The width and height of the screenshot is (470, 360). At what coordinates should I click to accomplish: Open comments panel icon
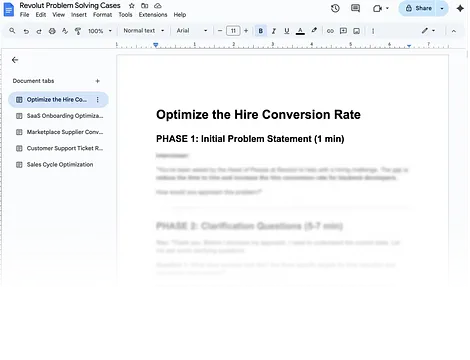click(355, 8)
